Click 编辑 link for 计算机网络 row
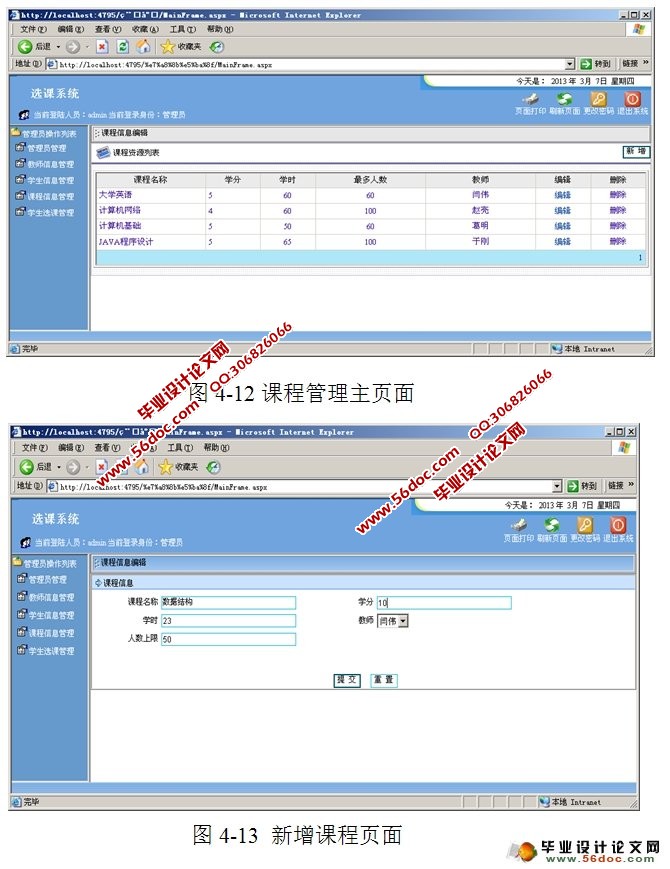Viewport: 670px width, 869px height. point(562,211)
